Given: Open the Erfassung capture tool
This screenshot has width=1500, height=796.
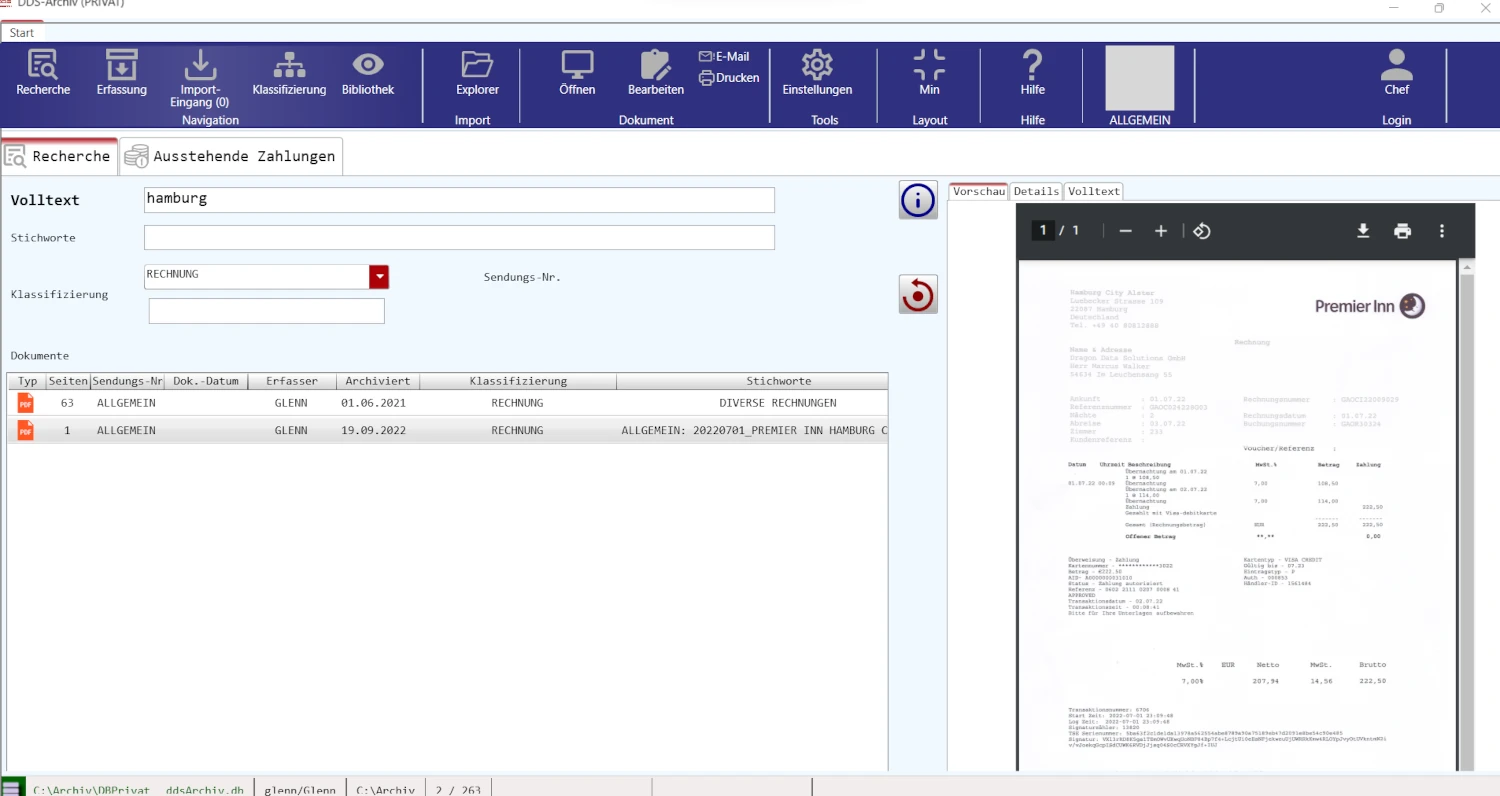Looking at the screenshot, I should click(122, 73).
